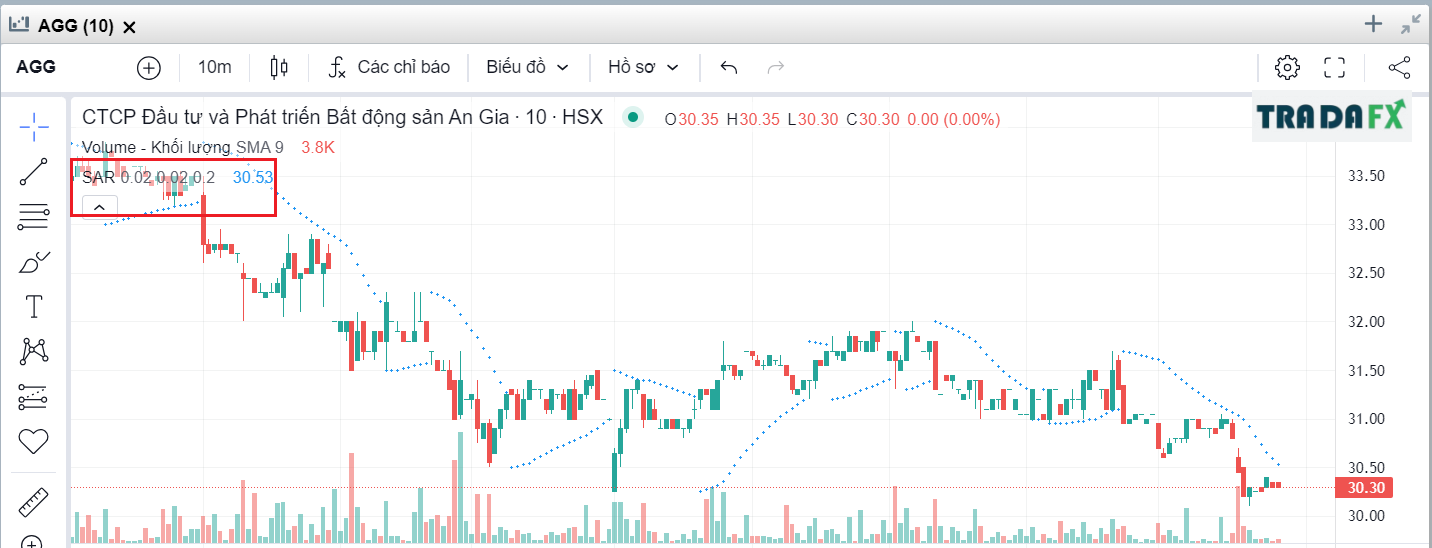Redo the last chart action
The height and width of the screenshot is (548, 1432).
coord(775,67)
